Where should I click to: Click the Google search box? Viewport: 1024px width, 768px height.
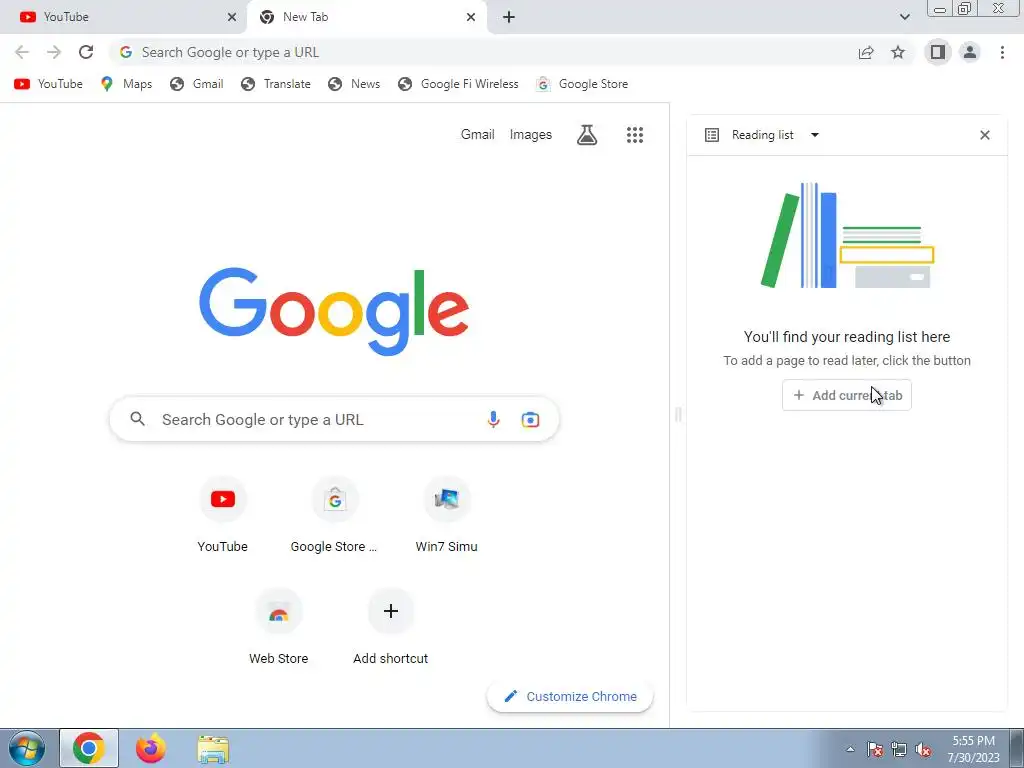(334, 419)
